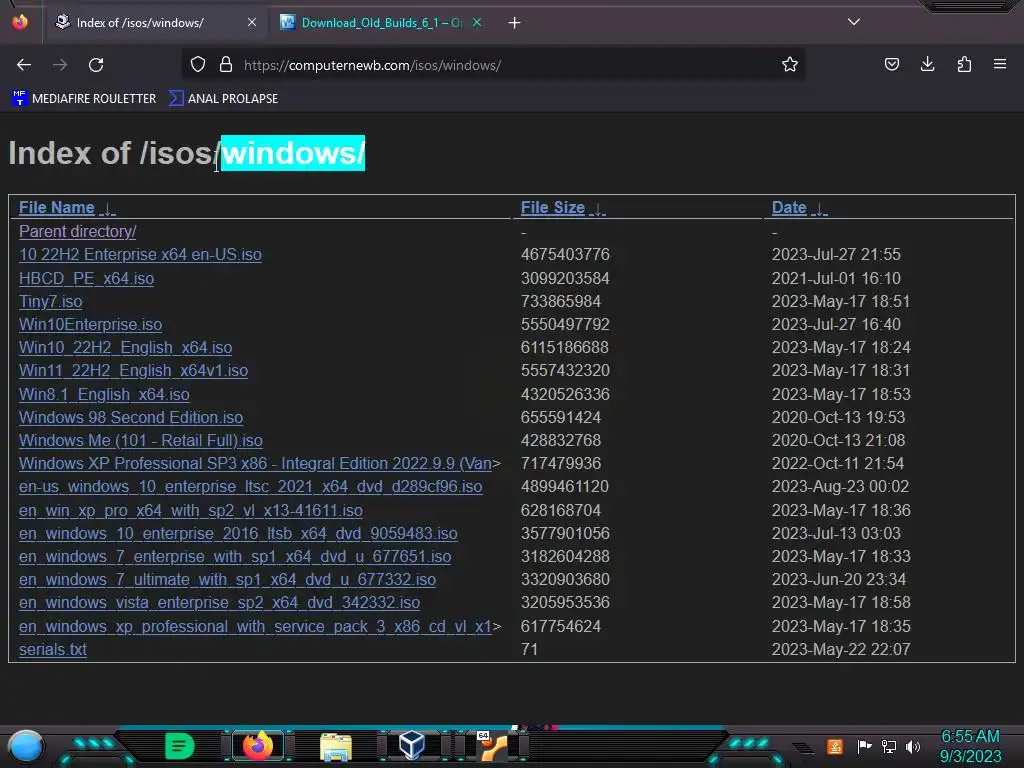Sort listing by File Size
The image size is (1024, 768).
(552, 208)
